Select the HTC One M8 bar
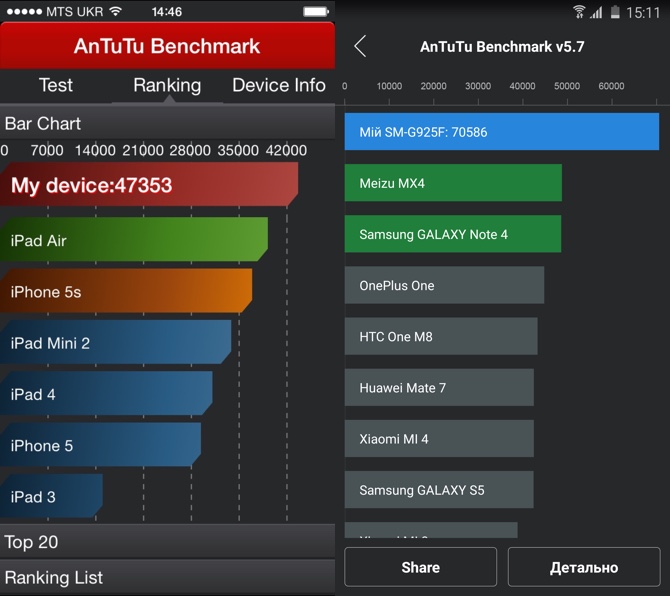 tap(441, 336)
